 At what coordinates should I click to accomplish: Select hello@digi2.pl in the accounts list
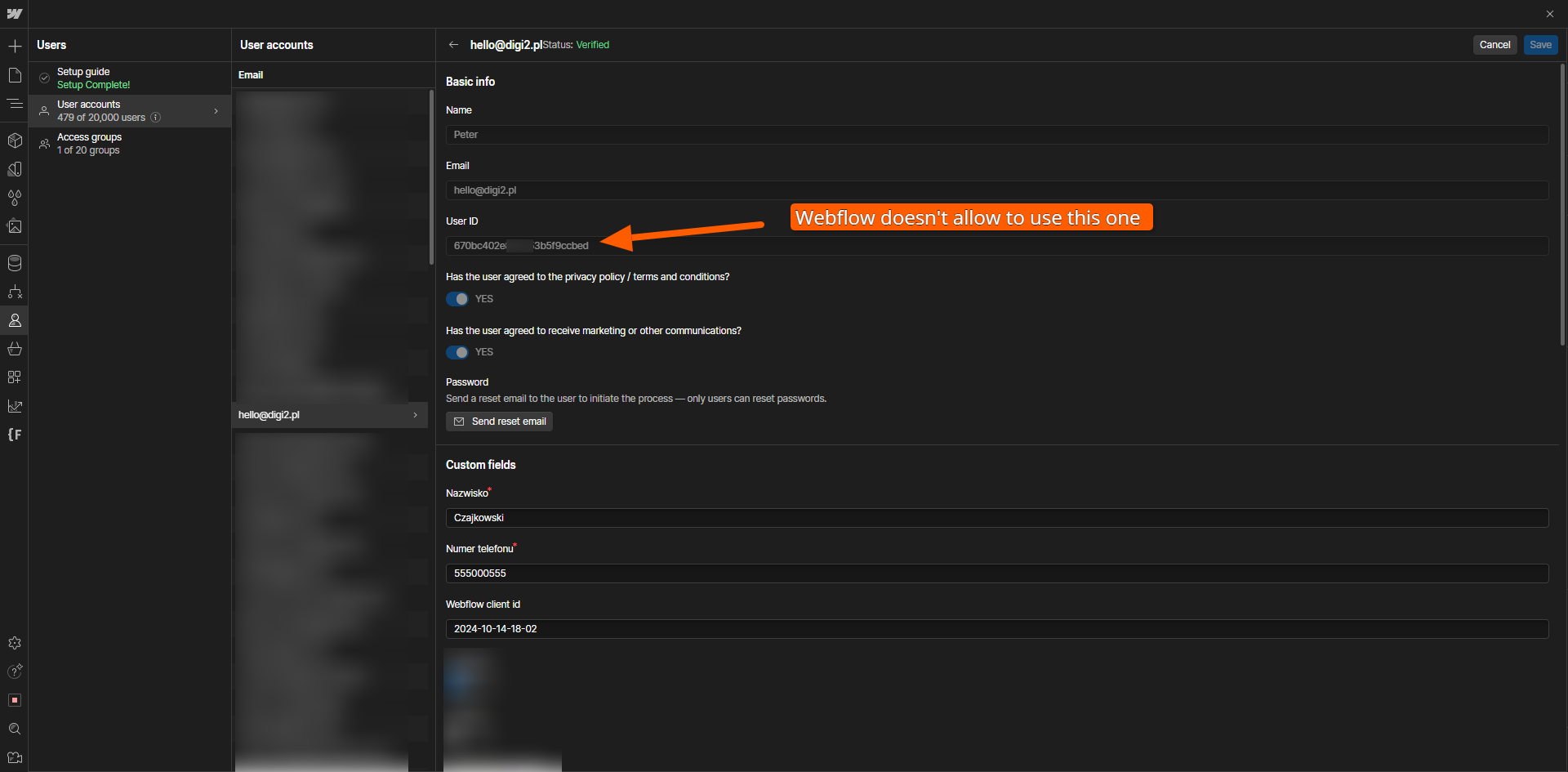330,415
